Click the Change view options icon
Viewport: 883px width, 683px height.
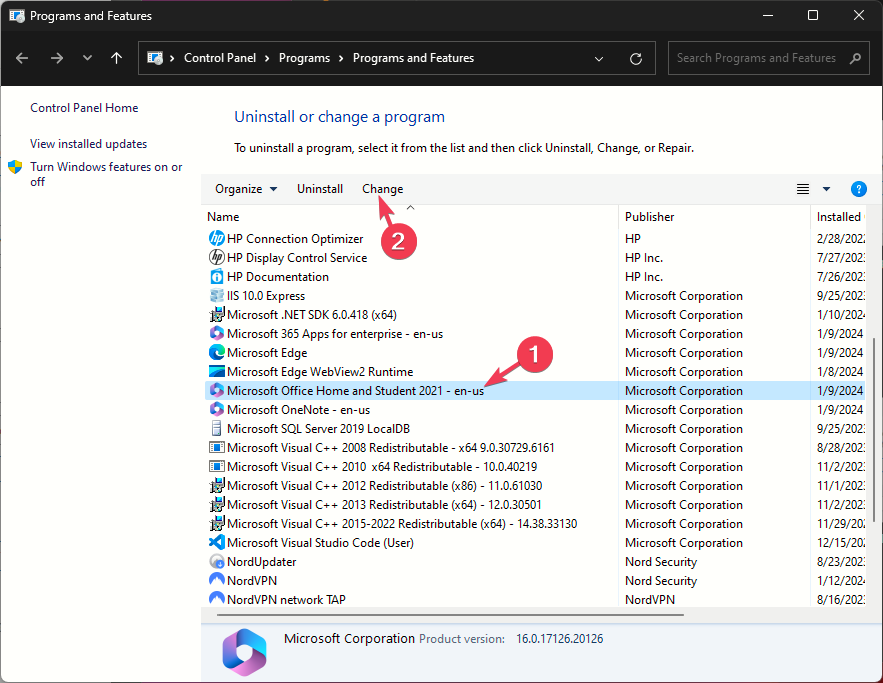click(x=803, y=189)
